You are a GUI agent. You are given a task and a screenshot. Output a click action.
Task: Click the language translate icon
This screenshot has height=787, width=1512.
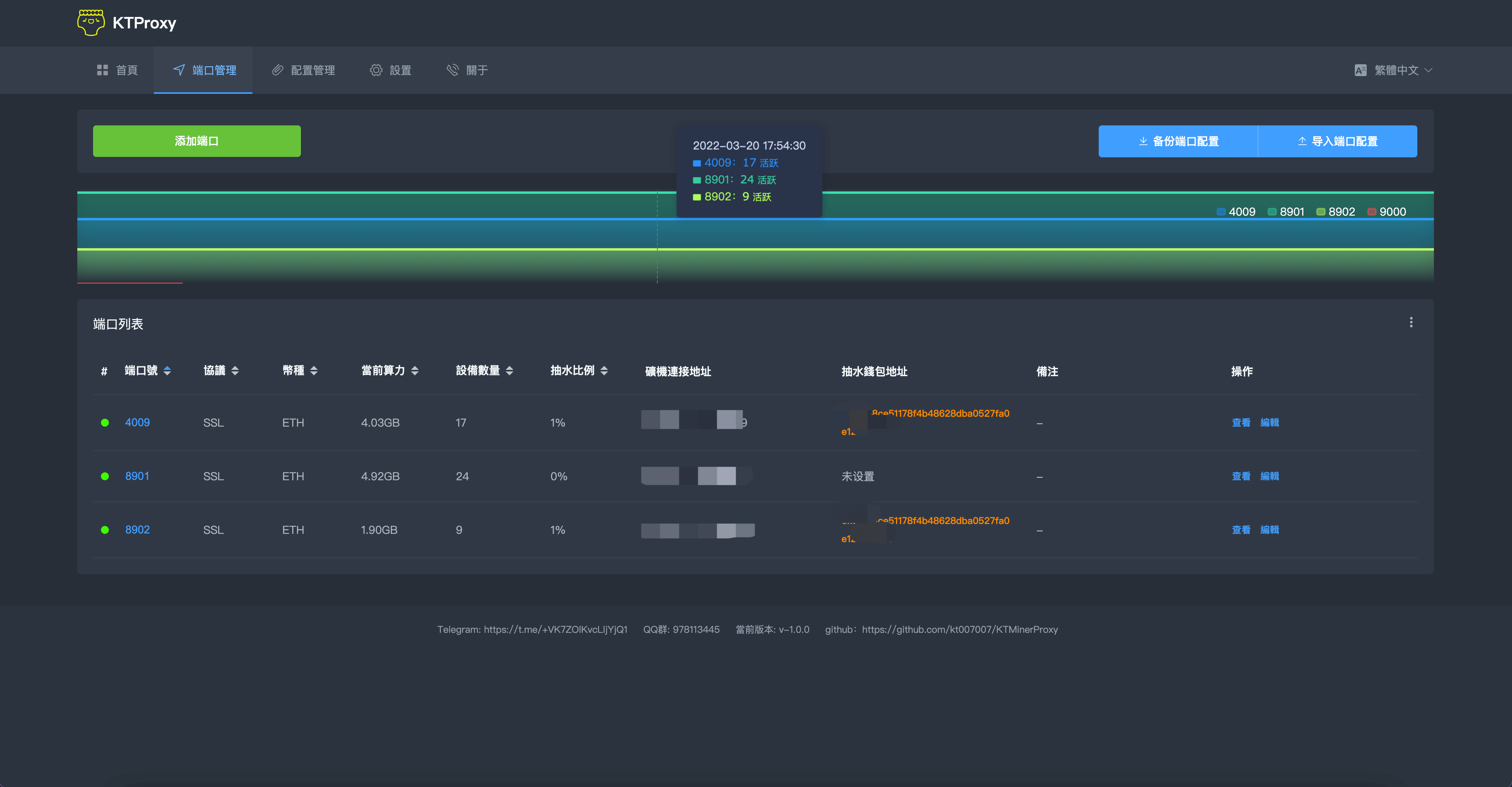click(1361, 70)
